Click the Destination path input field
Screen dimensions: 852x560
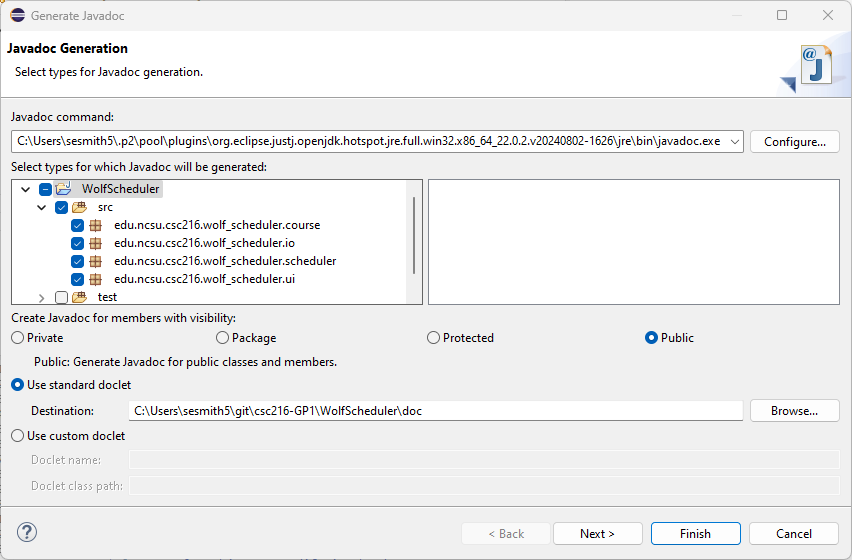pos(435,411)
